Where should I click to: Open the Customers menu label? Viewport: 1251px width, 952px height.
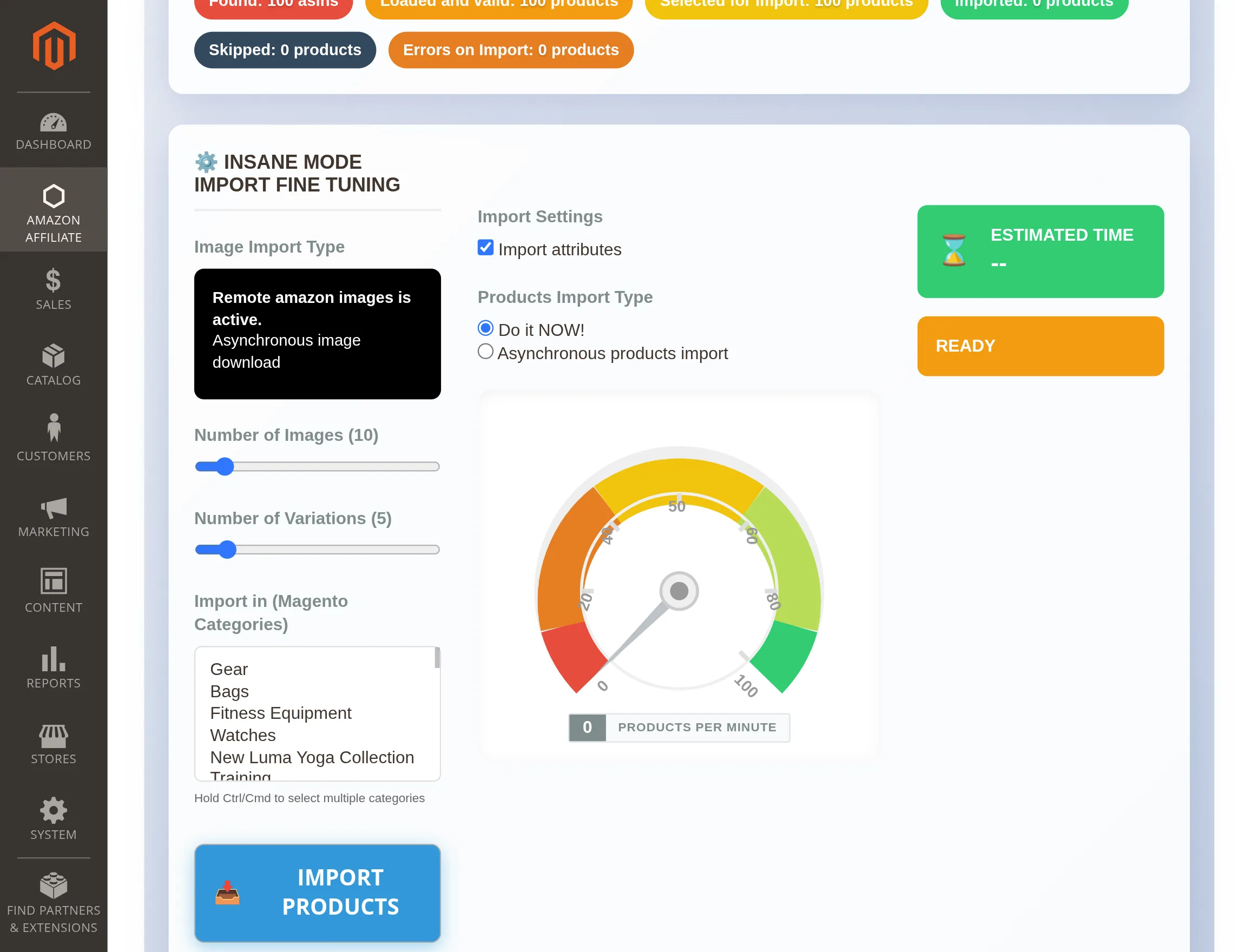coord(53,456)
